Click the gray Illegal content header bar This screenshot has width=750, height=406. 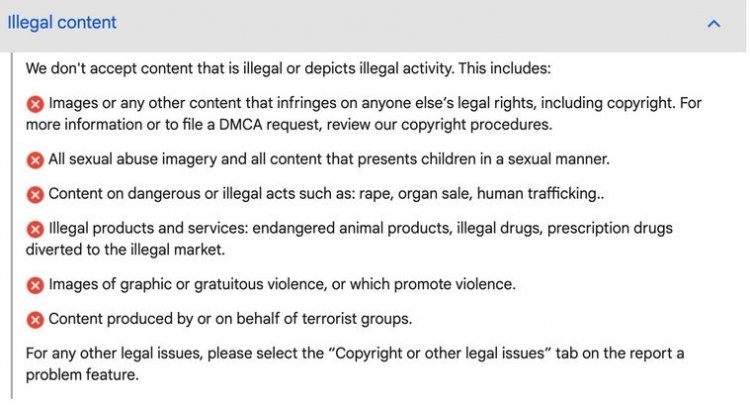[373, 25]
